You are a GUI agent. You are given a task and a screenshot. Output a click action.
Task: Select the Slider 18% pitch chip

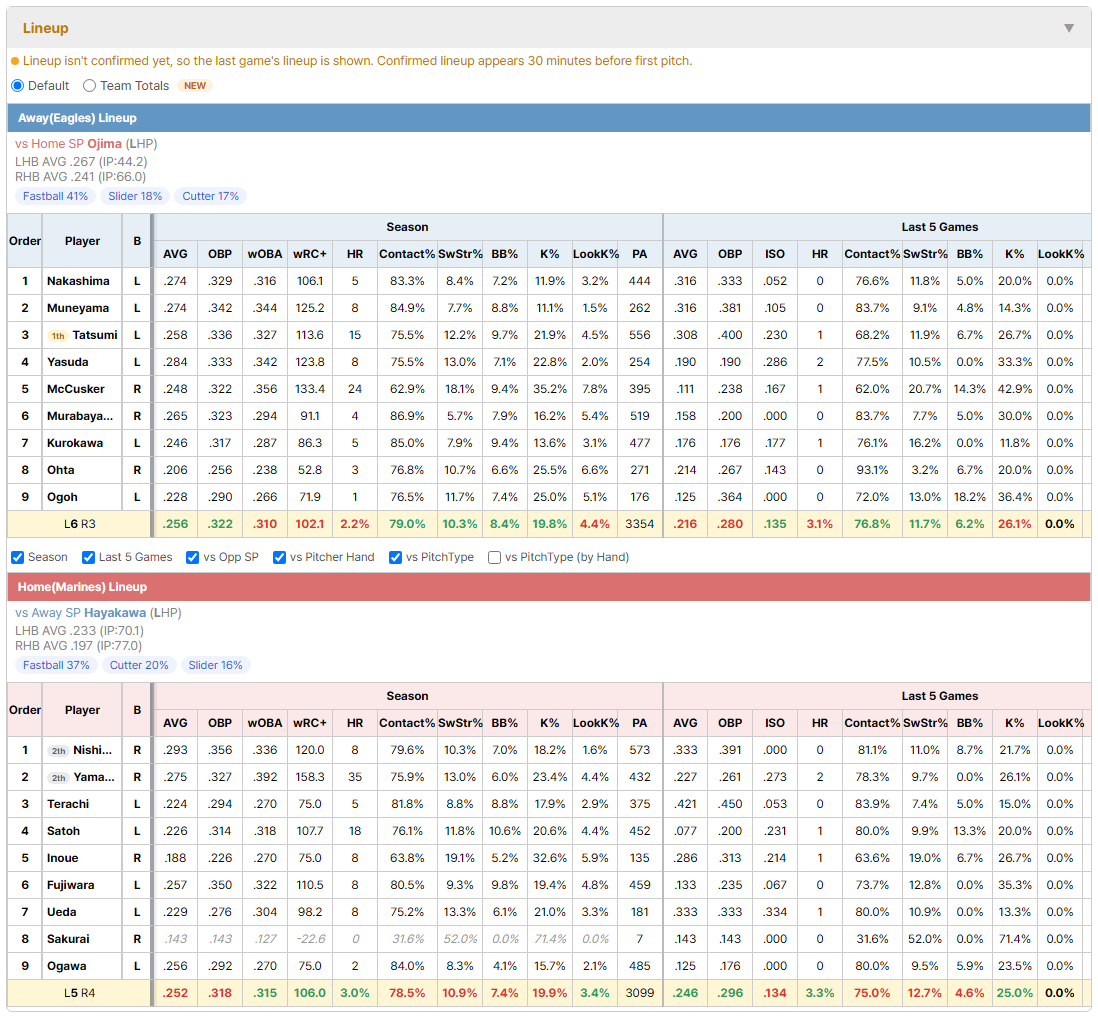pos(135,196)
